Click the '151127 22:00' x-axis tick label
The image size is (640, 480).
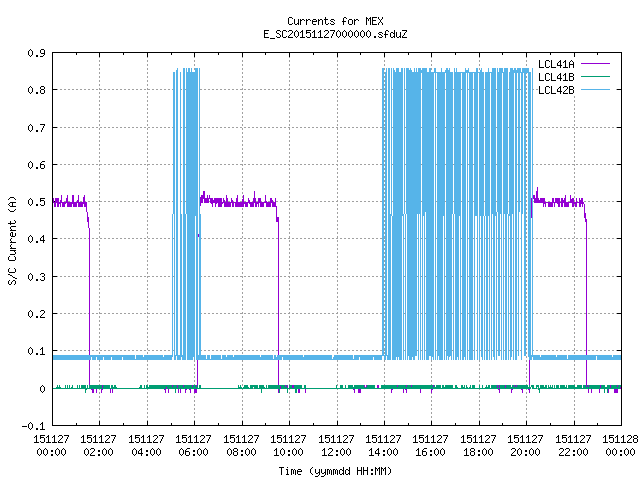coord(573,445)
